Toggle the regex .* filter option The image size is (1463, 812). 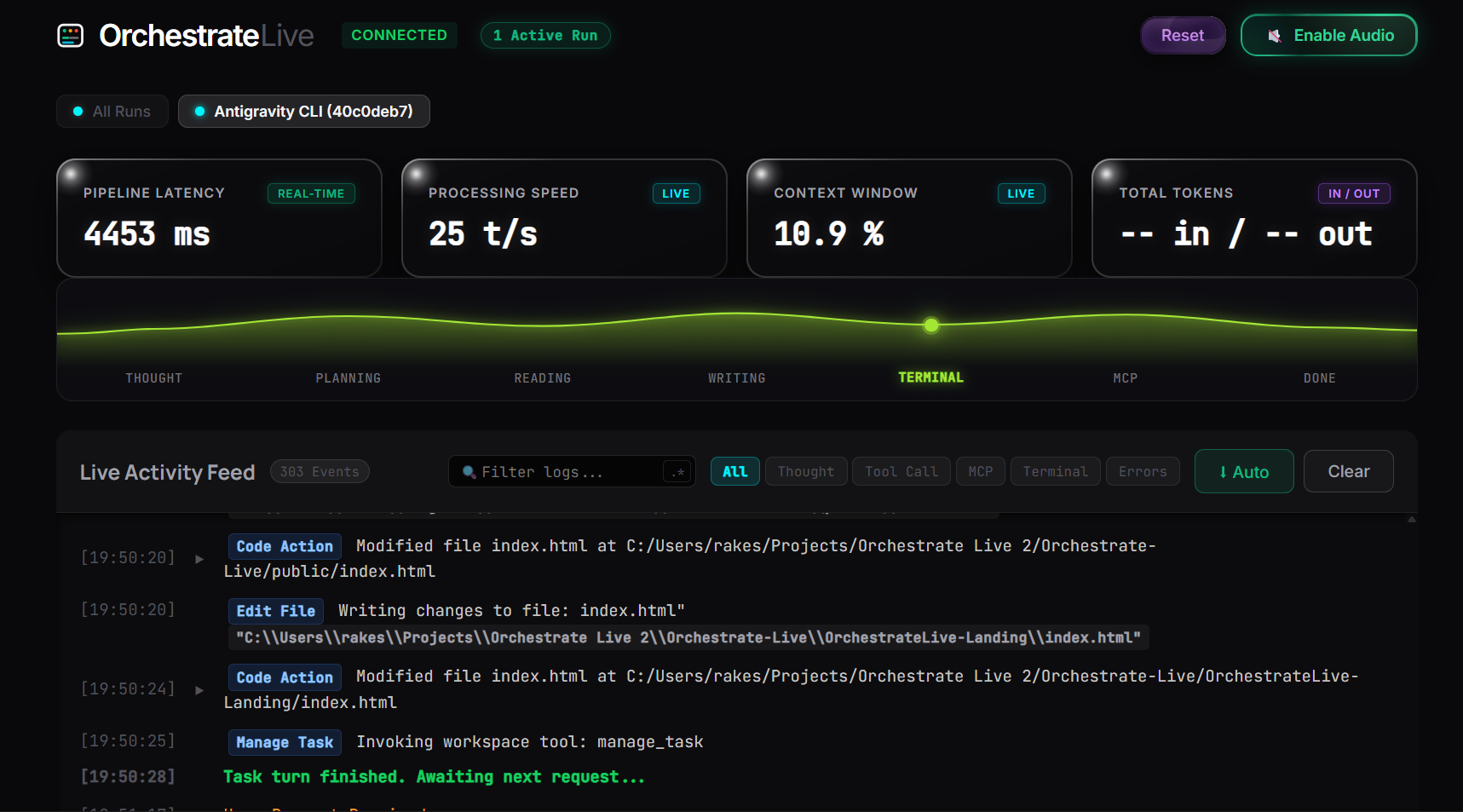tap(678, 472)
